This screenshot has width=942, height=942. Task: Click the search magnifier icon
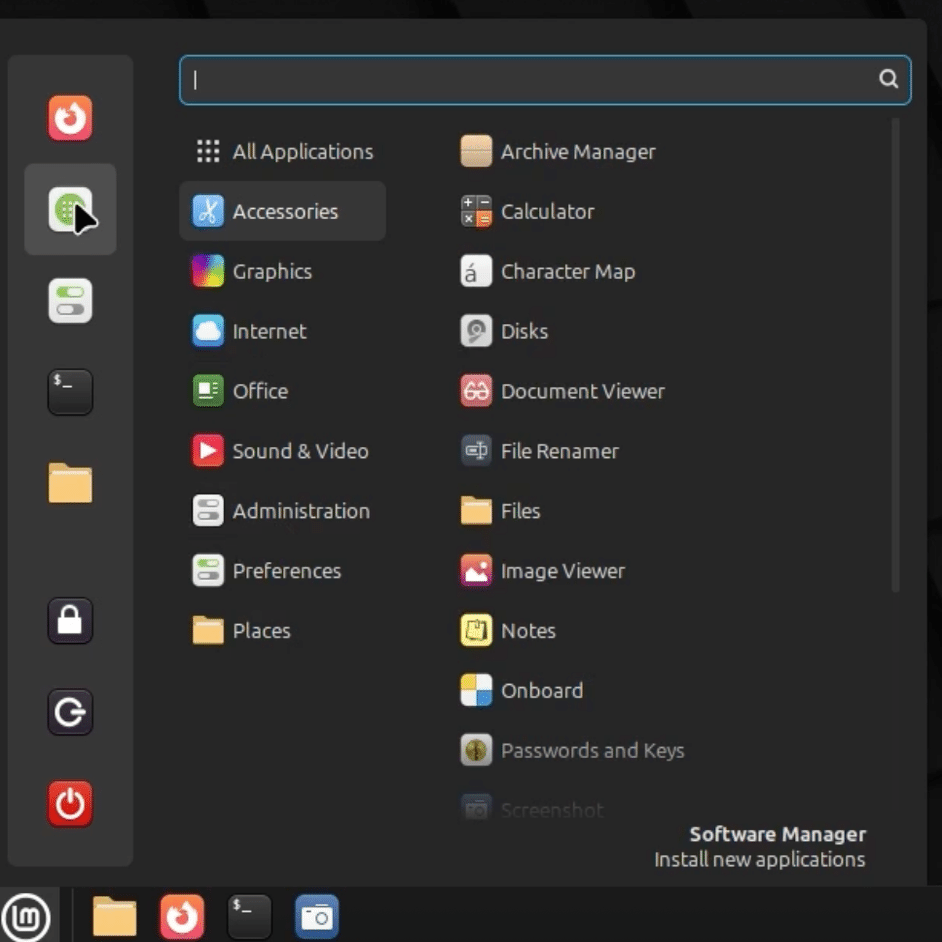888,80
